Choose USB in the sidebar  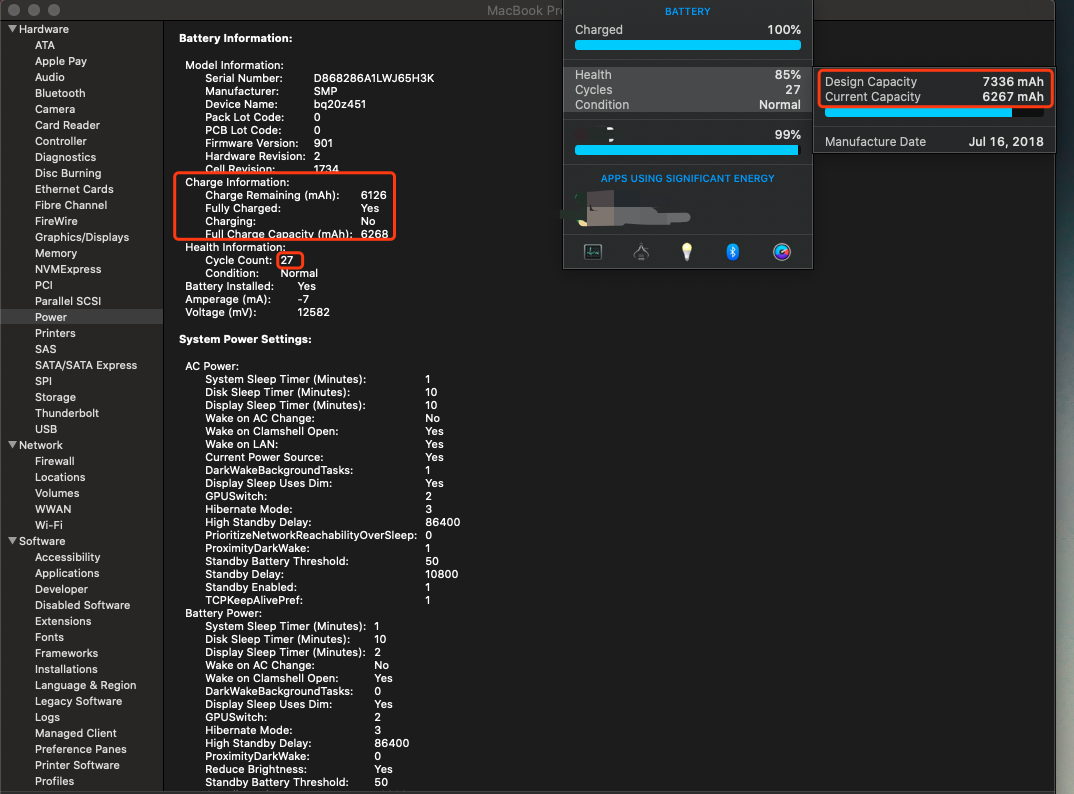coord(46,429)
